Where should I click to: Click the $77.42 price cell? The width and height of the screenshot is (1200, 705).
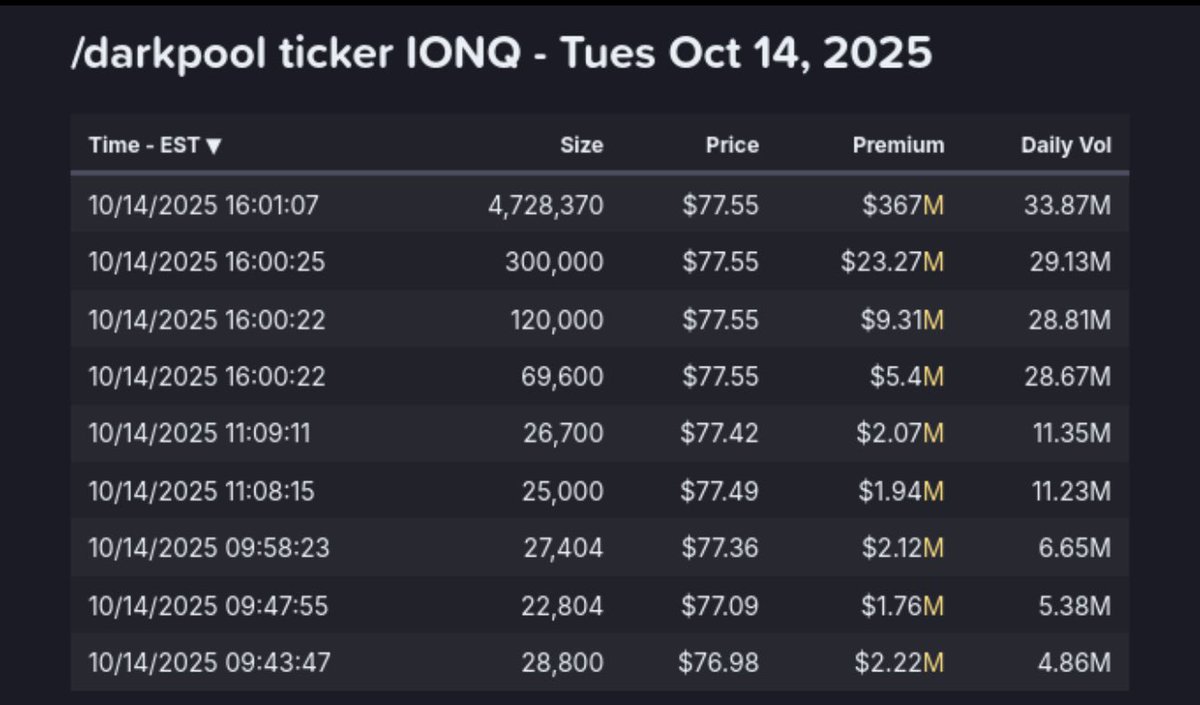pos(719,433)
